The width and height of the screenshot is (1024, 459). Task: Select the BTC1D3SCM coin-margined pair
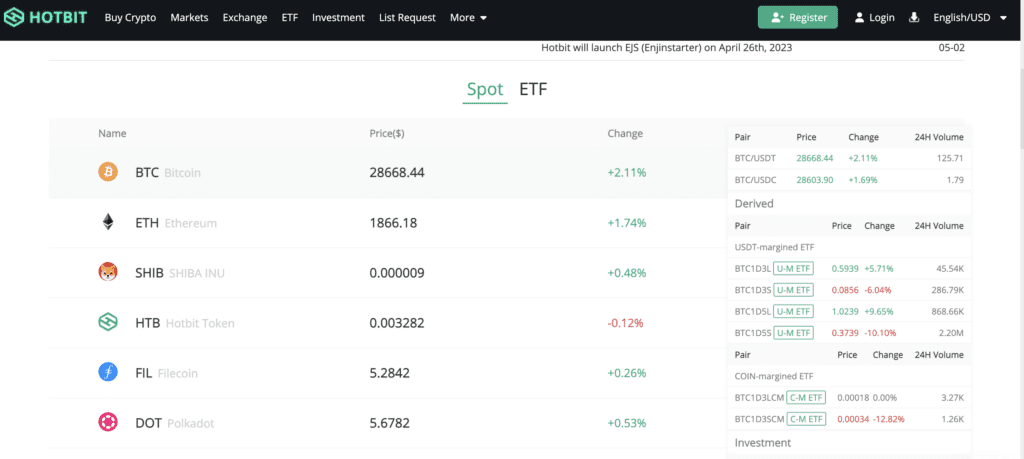(849, 419)
